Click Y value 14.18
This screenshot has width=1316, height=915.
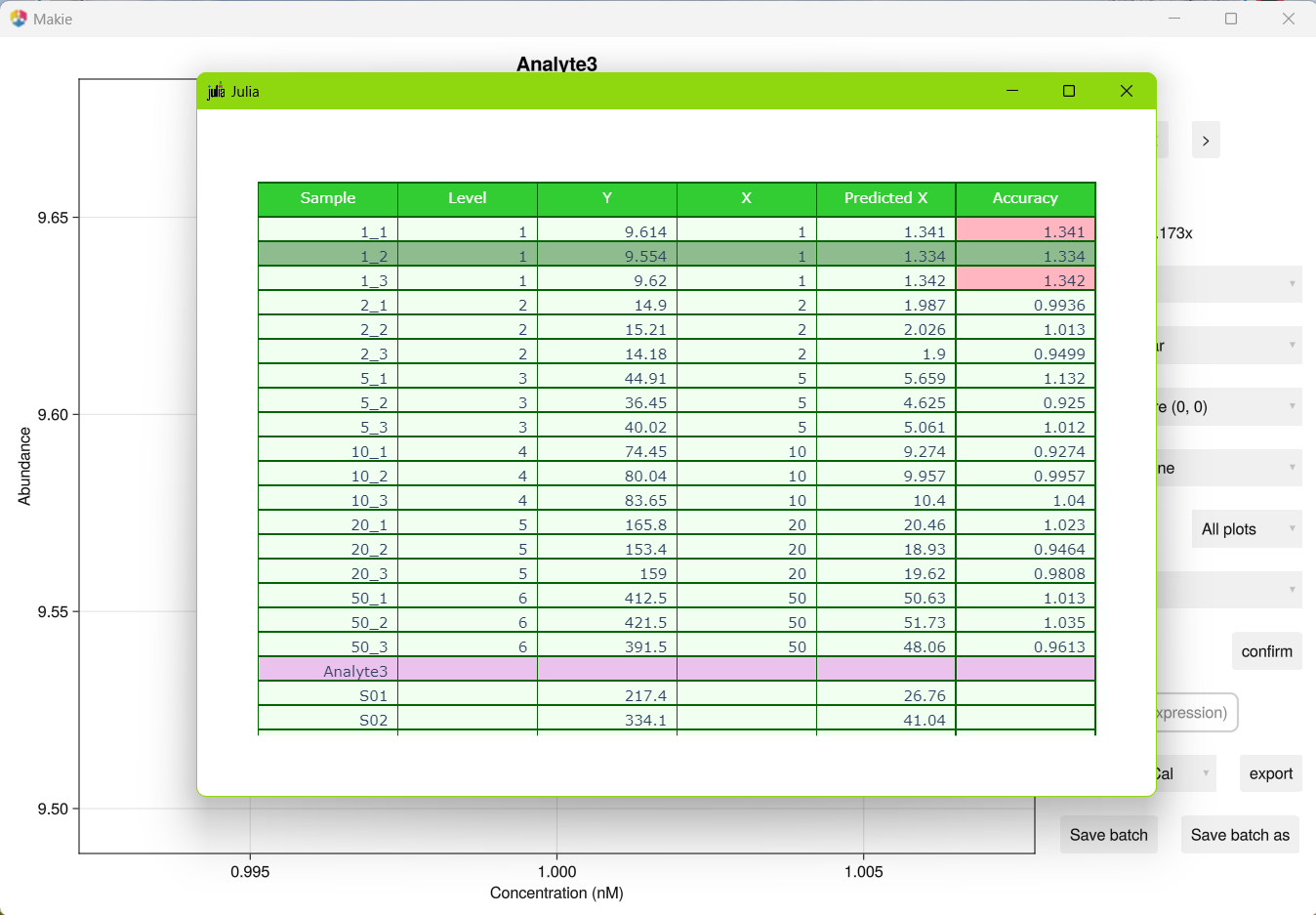607,354
